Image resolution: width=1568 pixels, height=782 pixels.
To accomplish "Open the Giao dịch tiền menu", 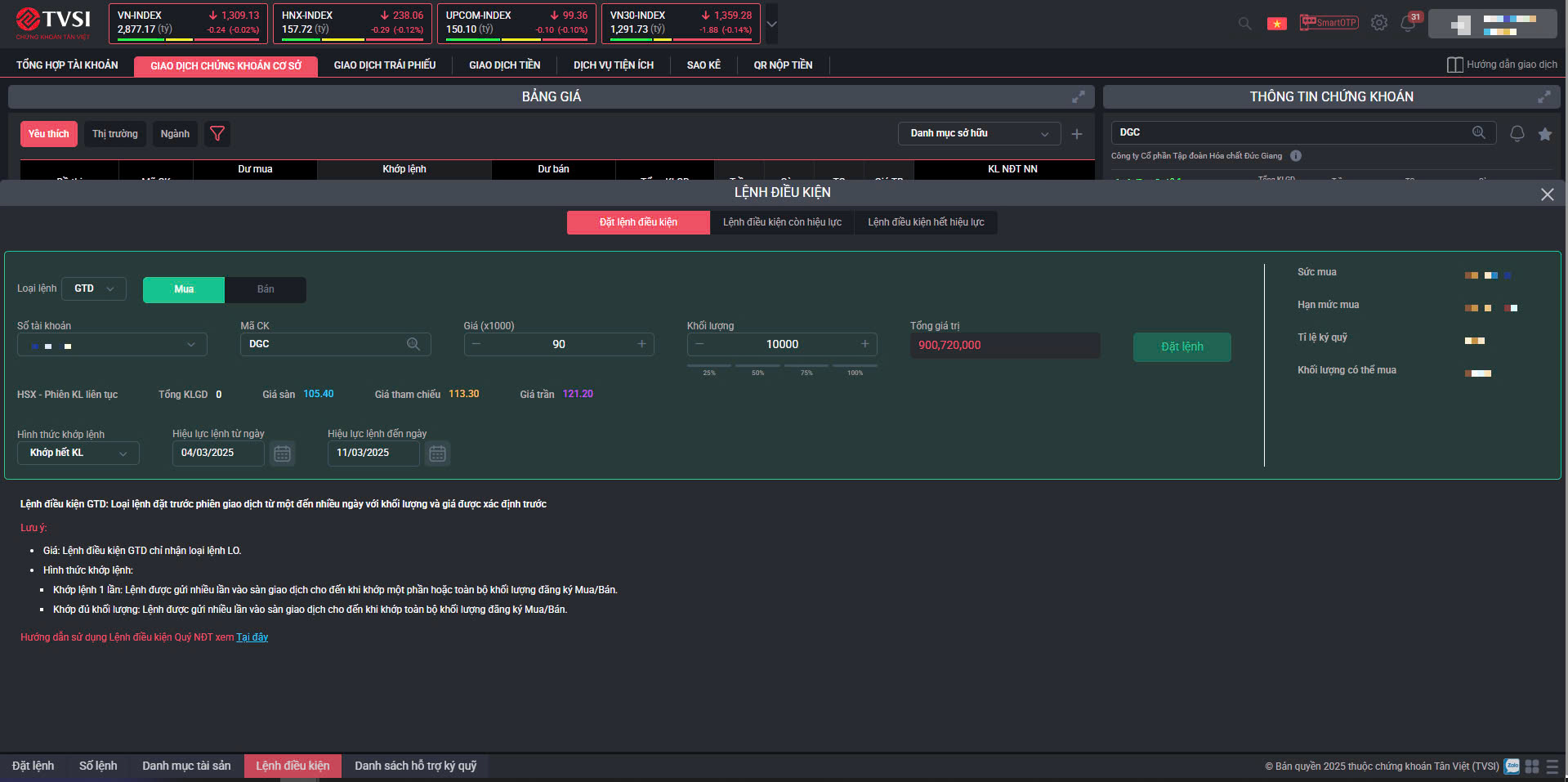I will click(504, 65).
